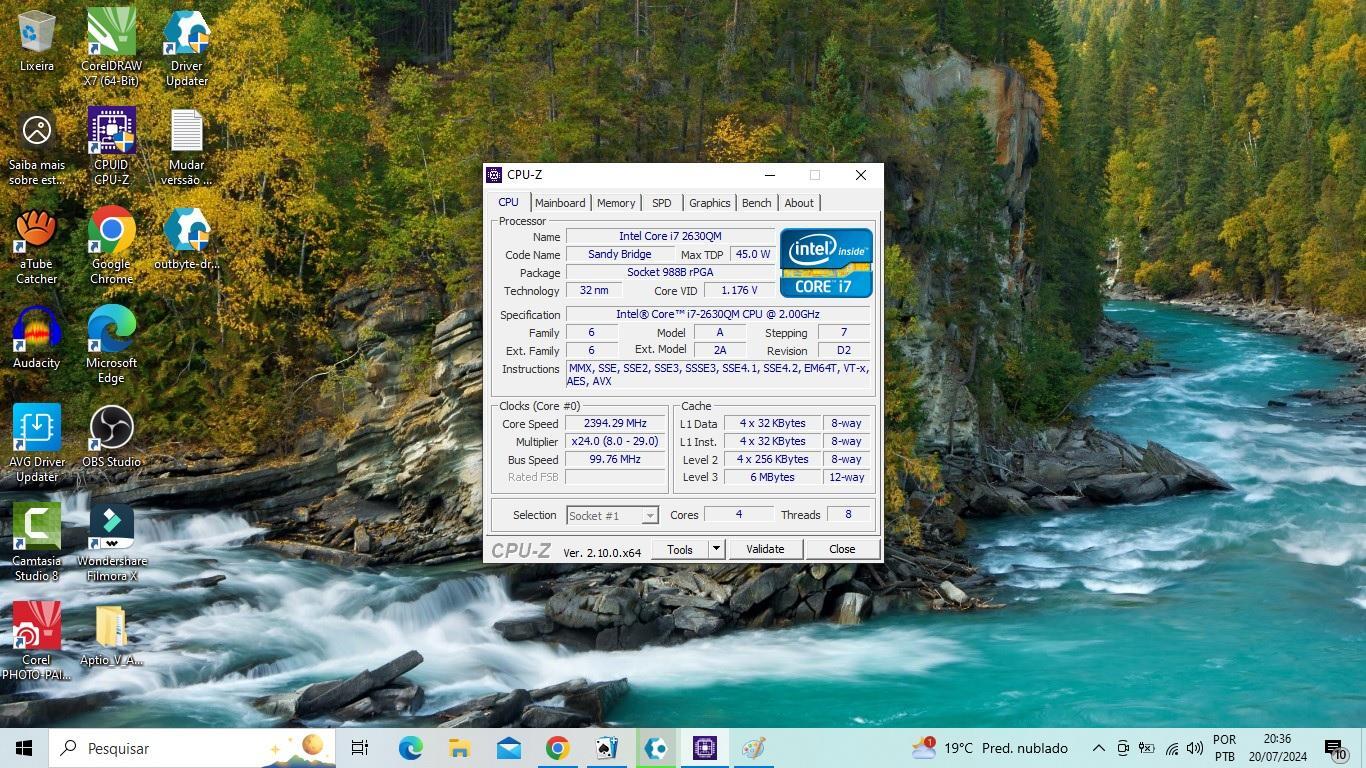Open the Solitaire cards app on taskbar

pos(606,748)
